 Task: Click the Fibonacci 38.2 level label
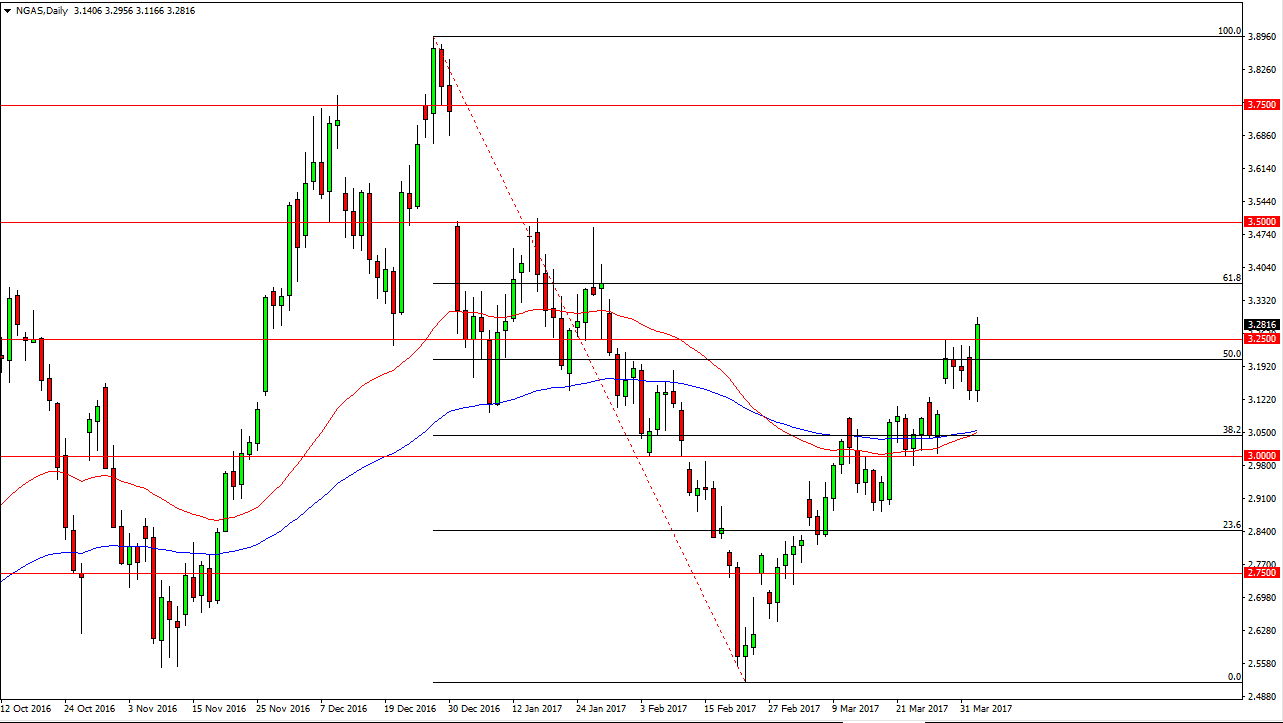[1232, 429]
